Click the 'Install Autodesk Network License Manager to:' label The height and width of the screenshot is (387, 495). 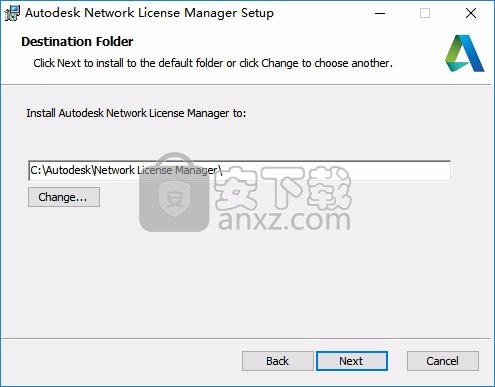(x=136, y=113)
